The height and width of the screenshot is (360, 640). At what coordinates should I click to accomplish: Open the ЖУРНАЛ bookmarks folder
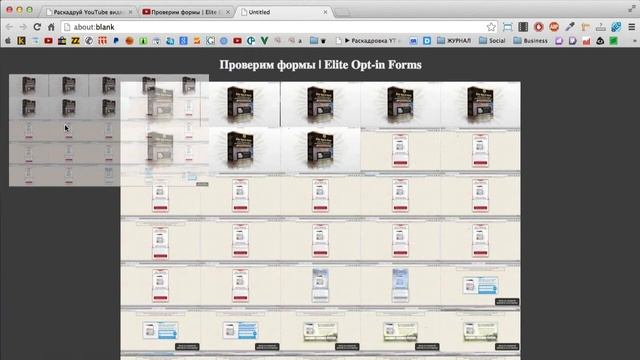pyautogui.click(x=453, y=40)
